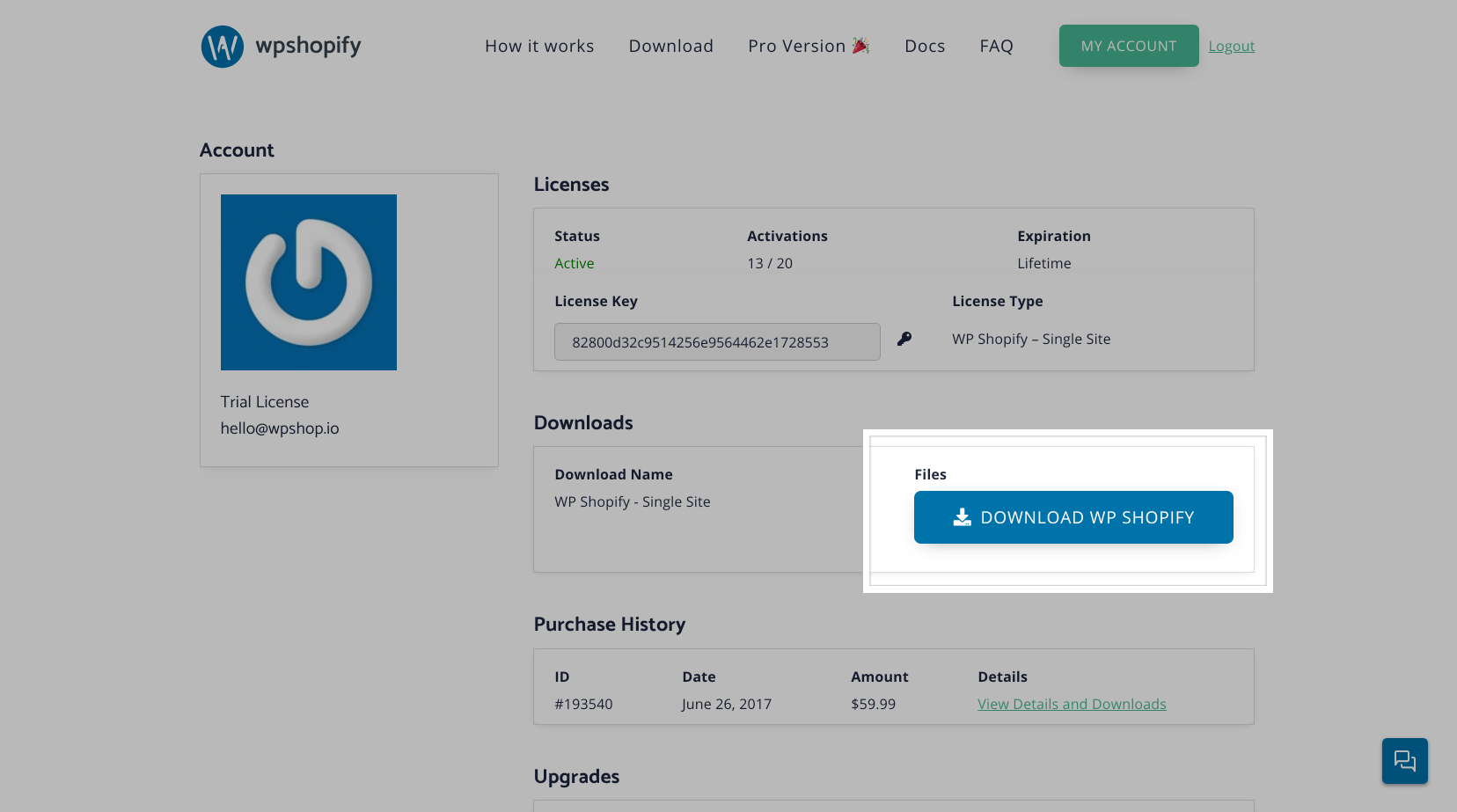Click the Purchase History heading
The image size is (1457, 812).
pos(610,625)
